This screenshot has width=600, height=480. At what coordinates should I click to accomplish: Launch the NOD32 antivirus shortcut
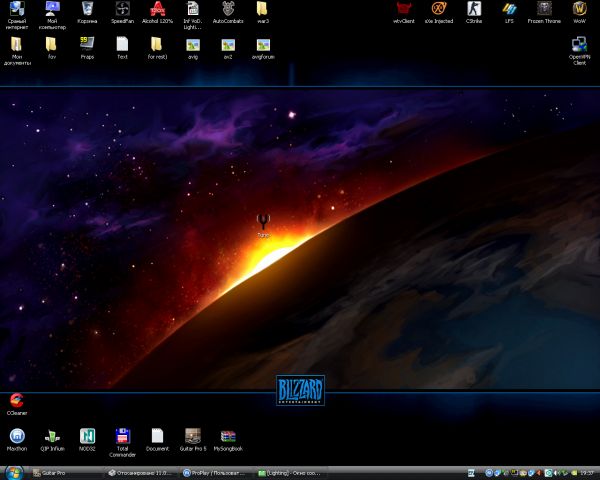click(x=87, y=440)
